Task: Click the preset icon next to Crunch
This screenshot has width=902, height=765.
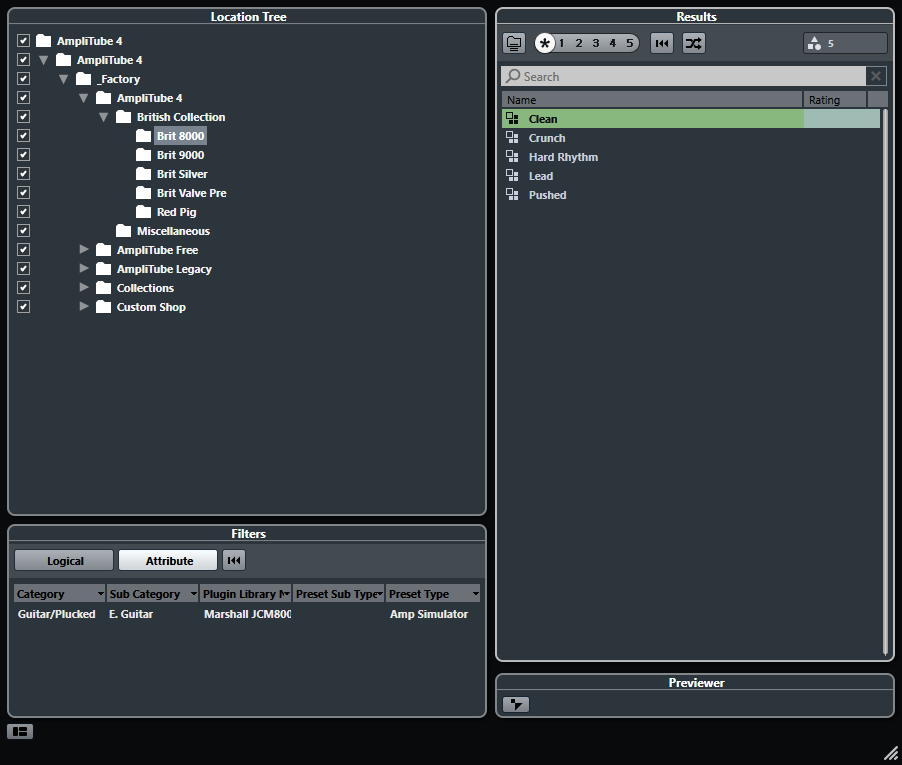Action: click(x=512, y=138)
